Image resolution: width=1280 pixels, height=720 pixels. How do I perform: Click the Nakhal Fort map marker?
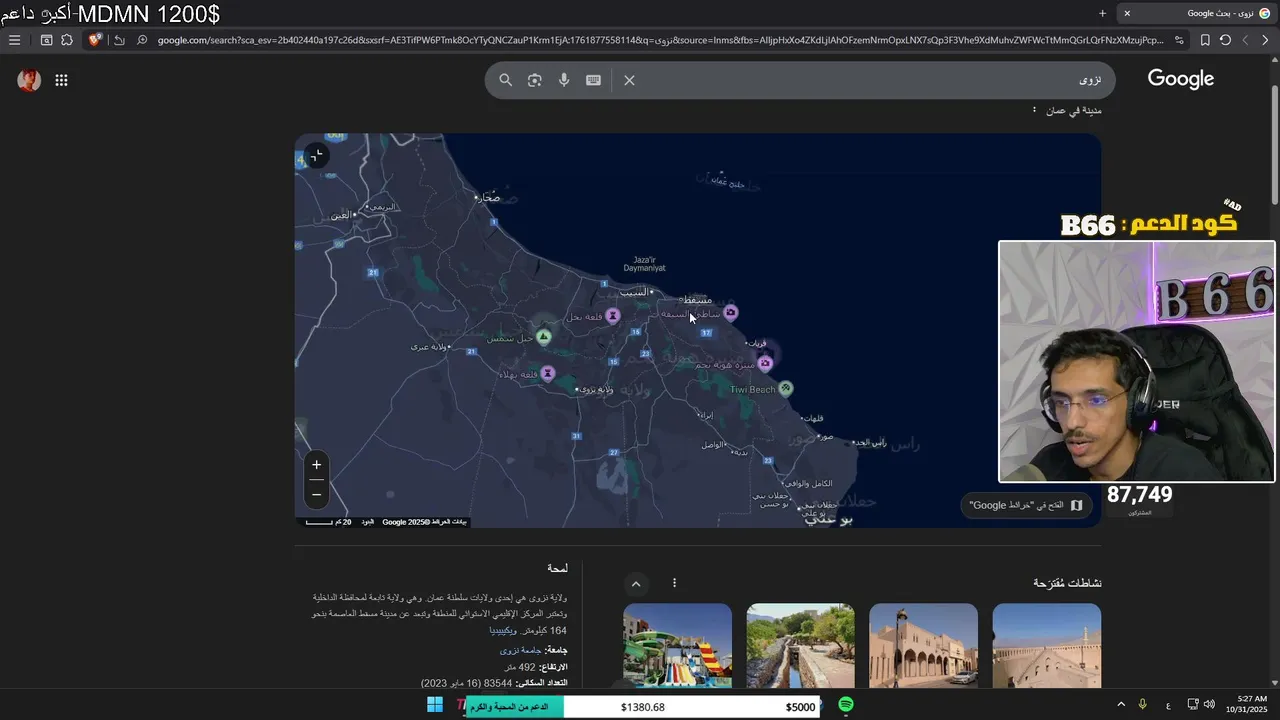(x=613, y=316)
